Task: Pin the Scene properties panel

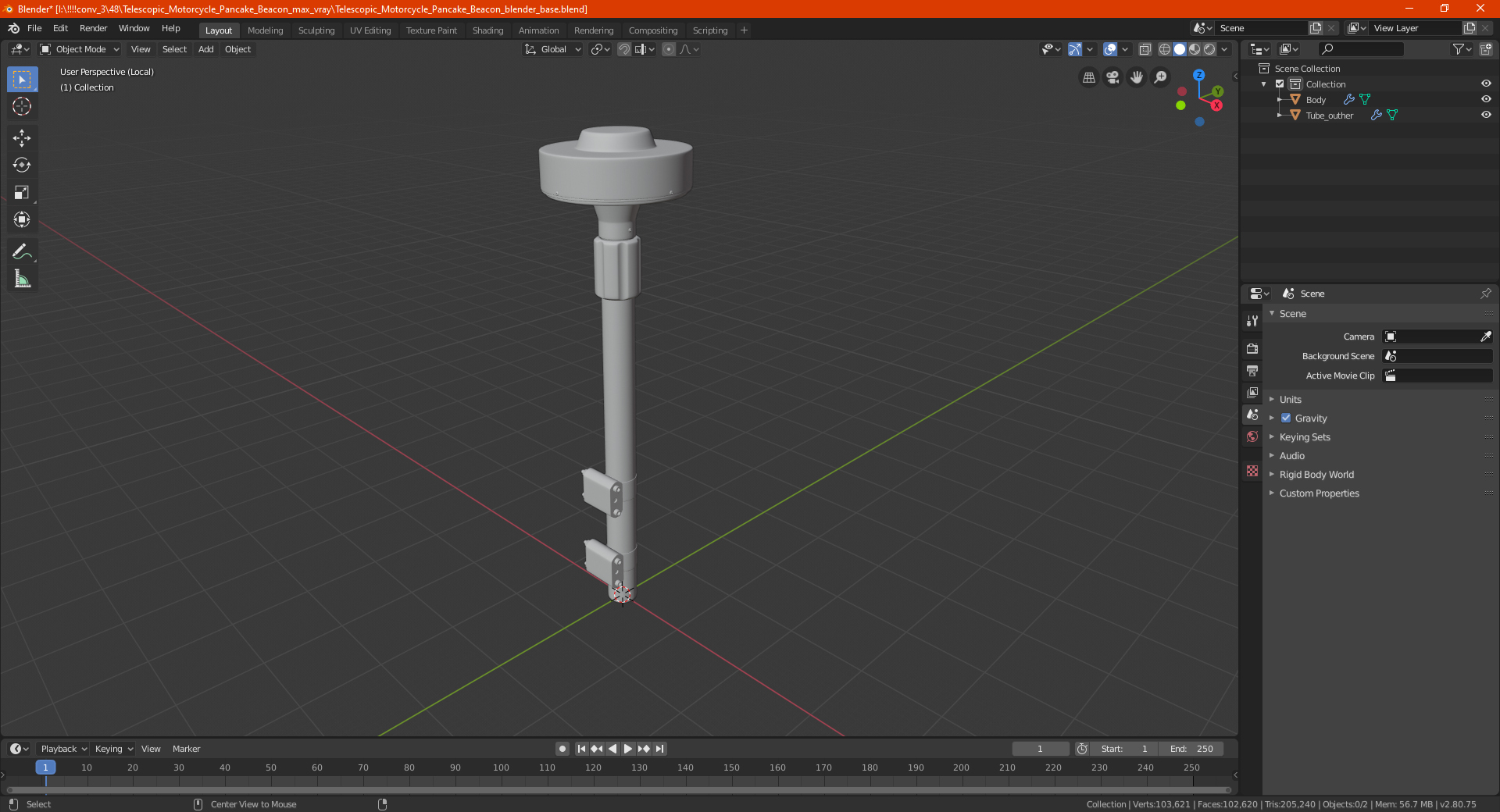Action: pyautogui.click(x=1485, y=294)
